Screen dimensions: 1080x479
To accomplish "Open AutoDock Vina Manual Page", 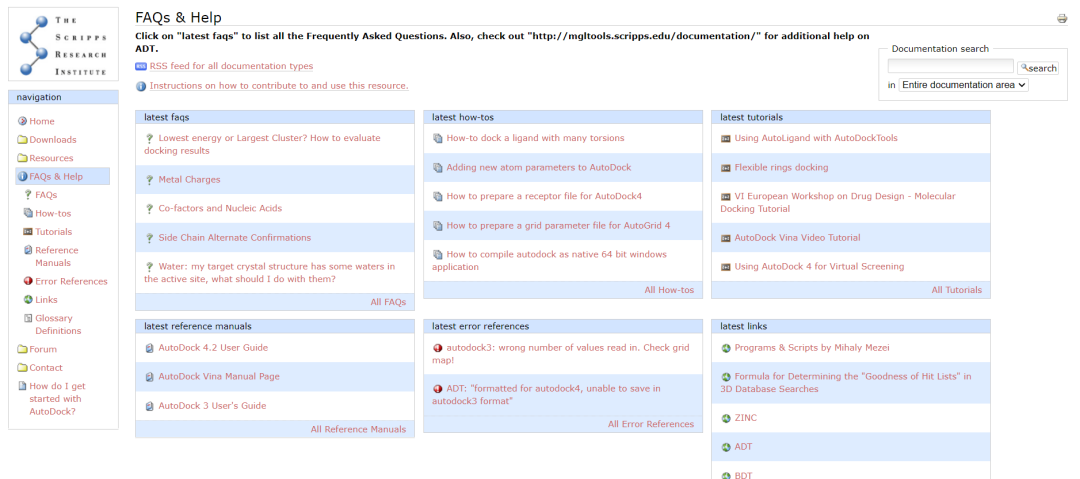I will [219, 377].
